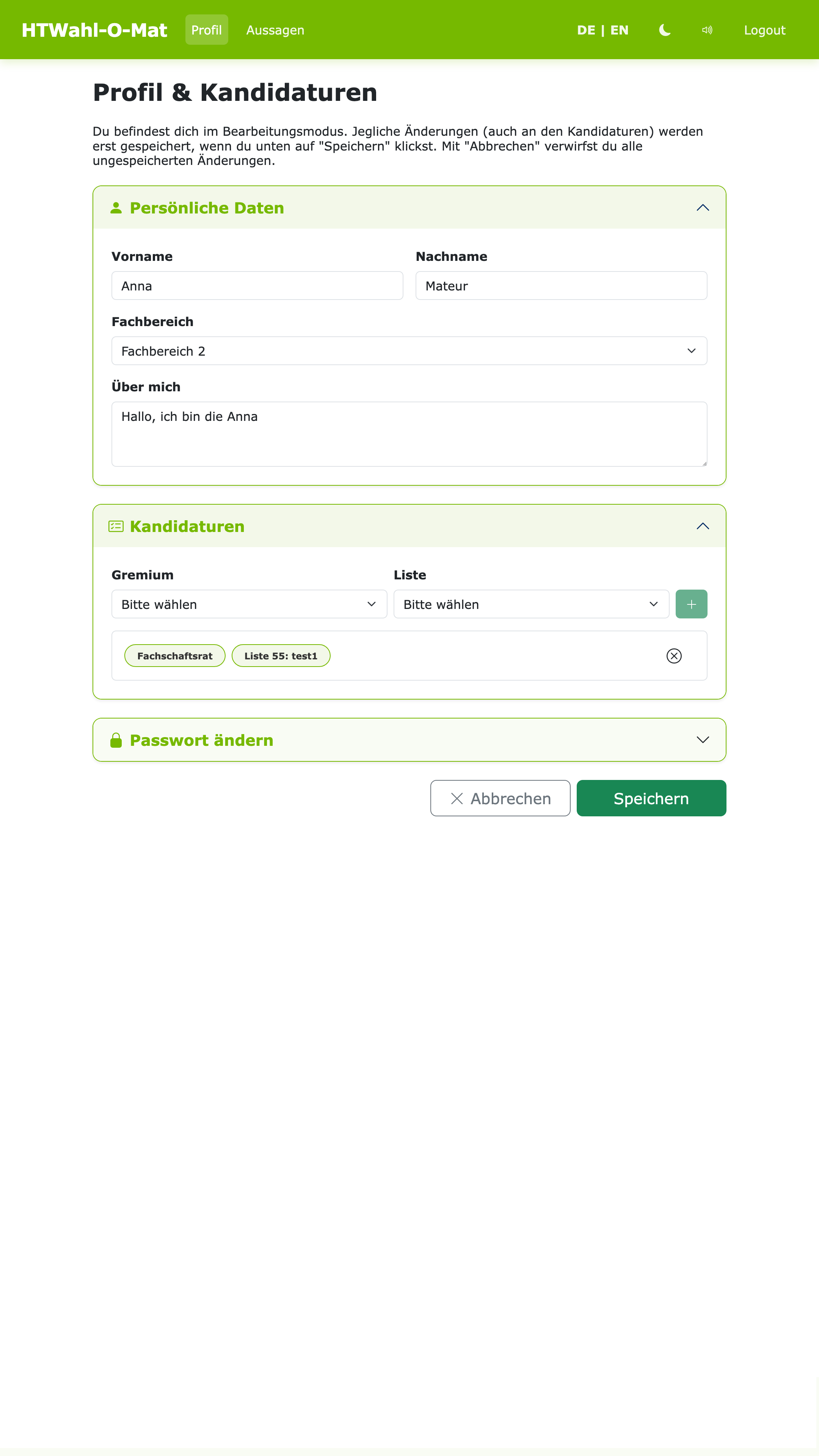Collapse the Persönliche Daten section
Viewport: 819px width, 1456px height.
tap(703, 207)
